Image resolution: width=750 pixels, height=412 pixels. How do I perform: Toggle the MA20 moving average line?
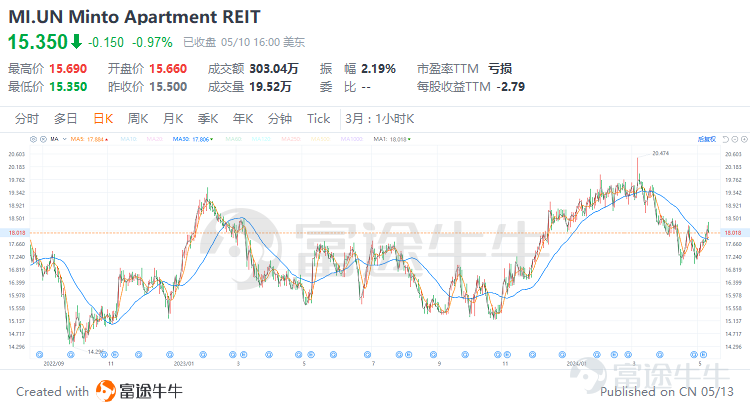154,139
